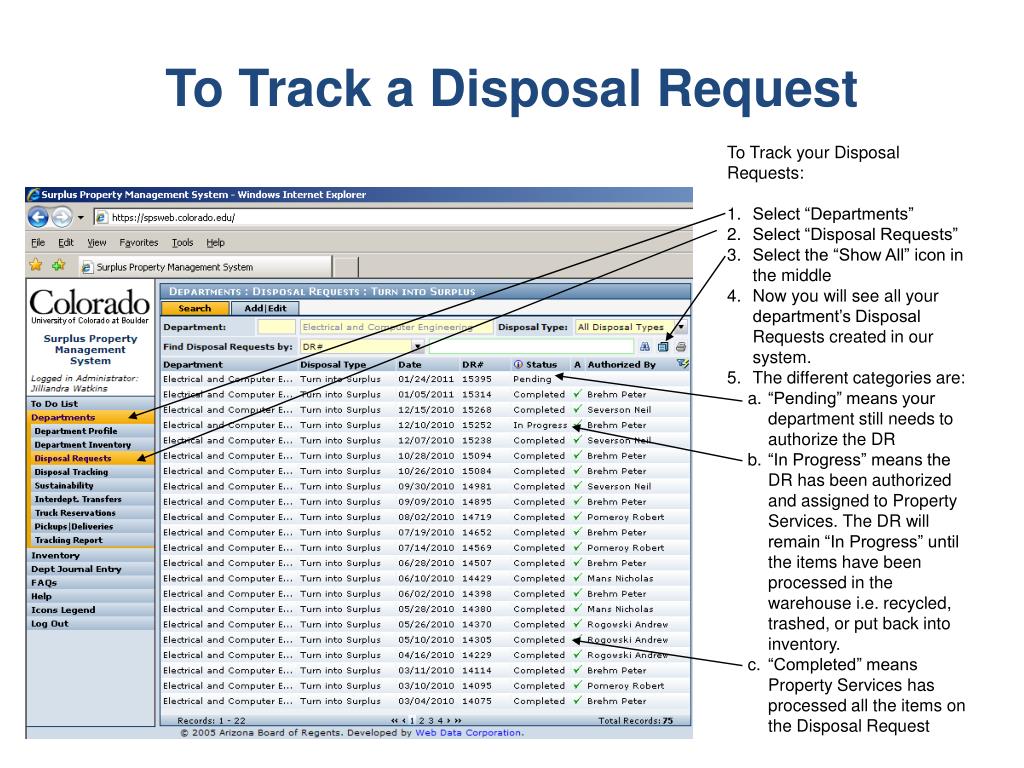The image size is (1024, 768).
Task: Click the browser address bar
Action: coord(392,217)
